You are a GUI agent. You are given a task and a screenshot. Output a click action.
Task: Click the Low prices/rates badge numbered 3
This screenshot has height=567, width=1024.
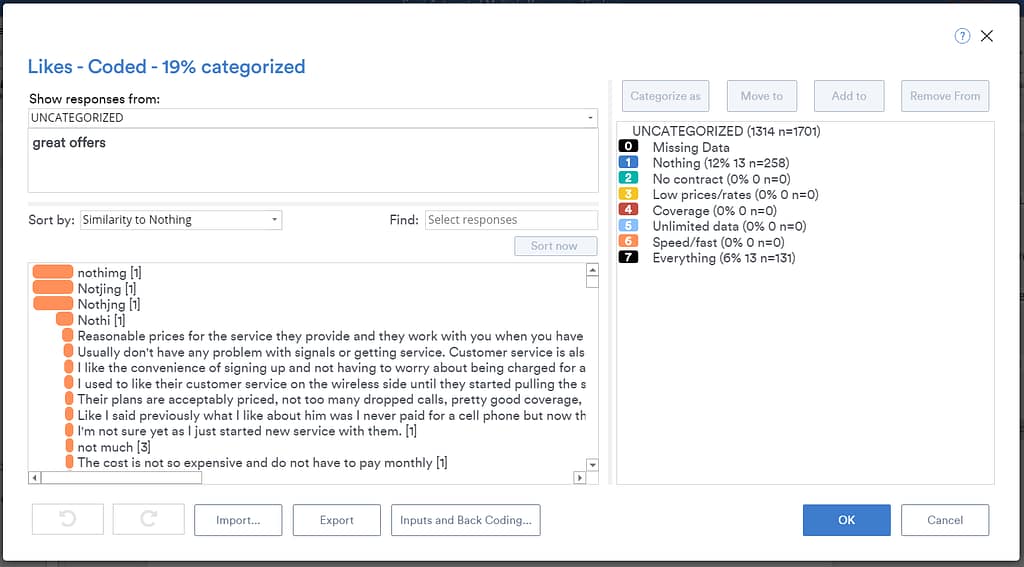point(629,195)
